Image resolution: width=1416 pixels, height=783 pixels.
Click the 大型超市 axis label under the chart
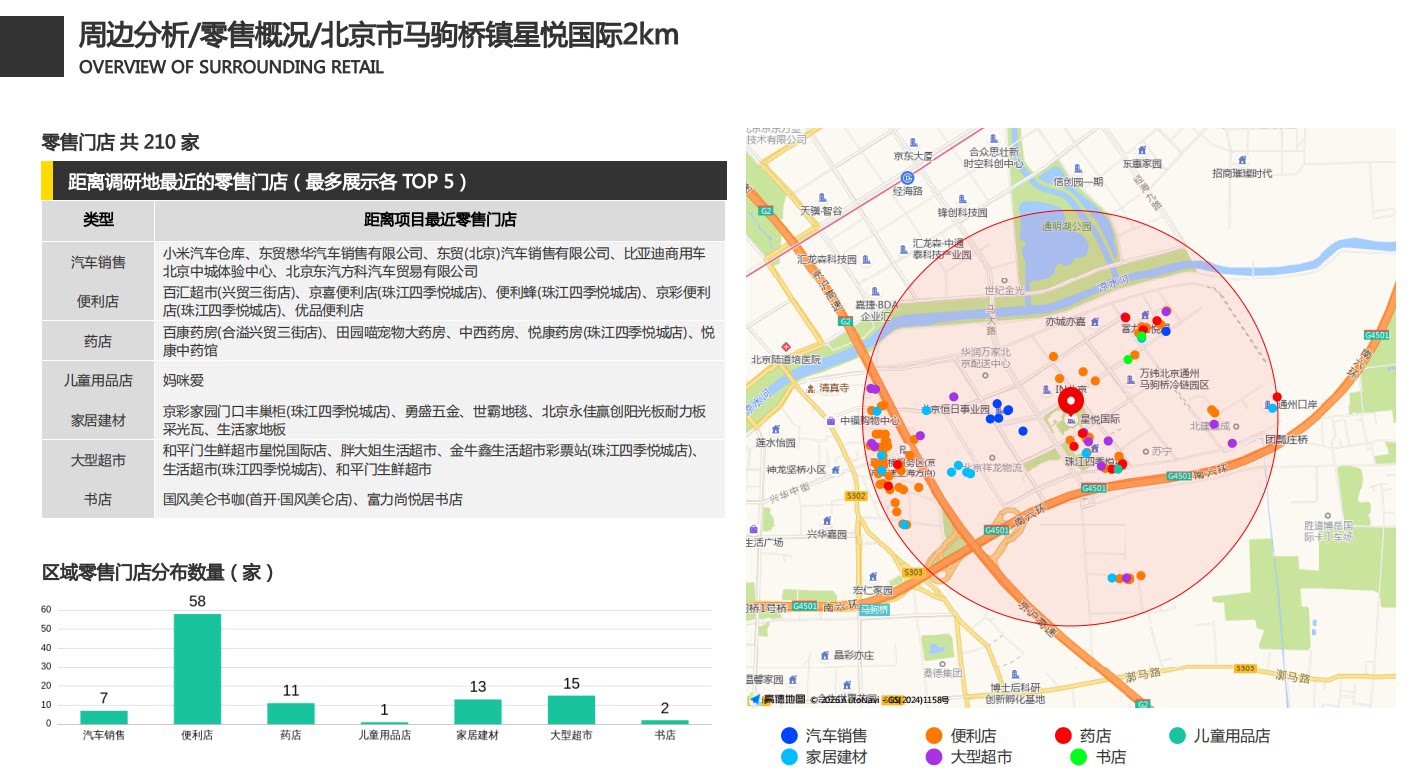point(571,735)
